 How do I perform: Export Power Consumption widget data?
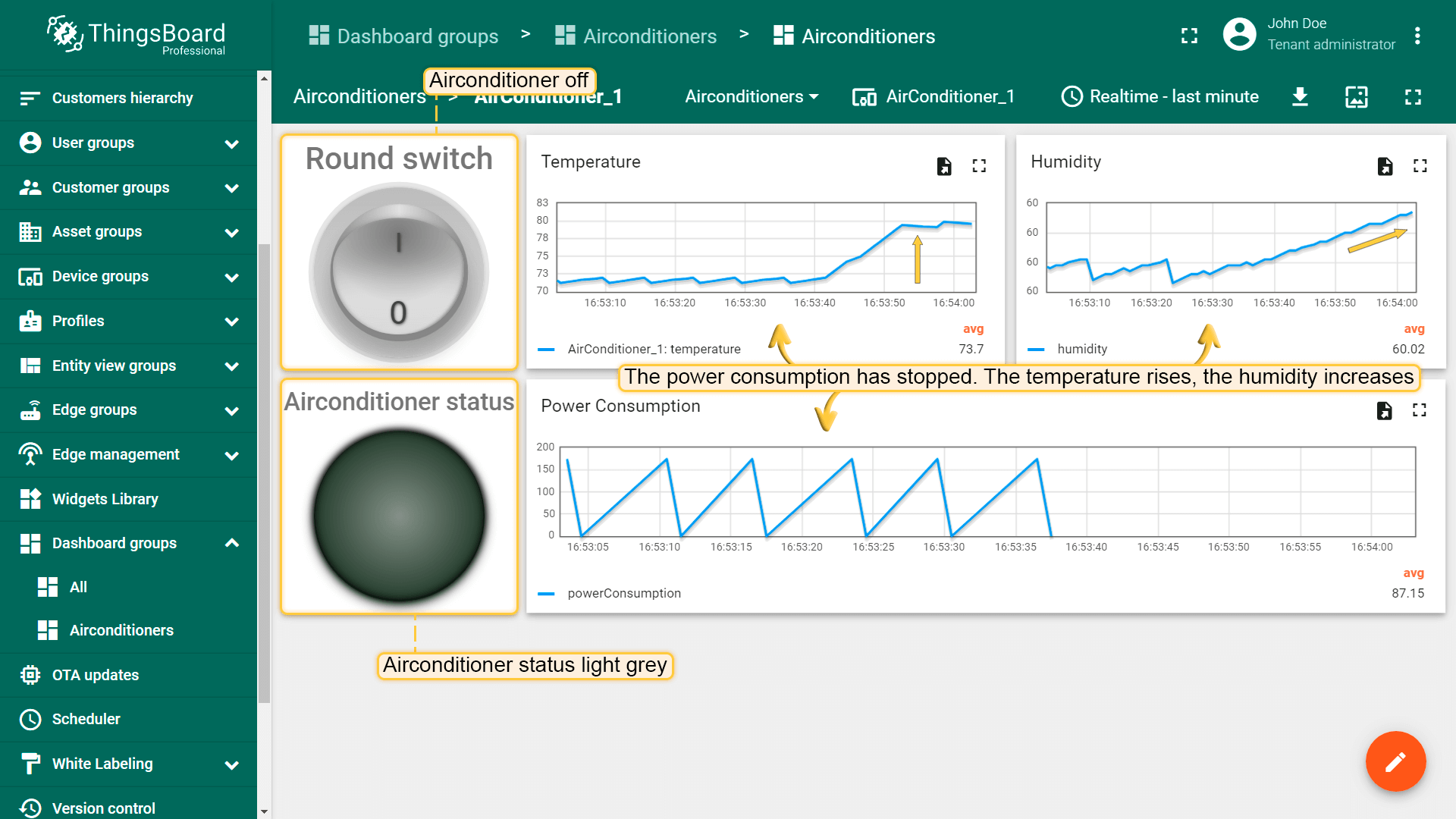pos(1385,410)
